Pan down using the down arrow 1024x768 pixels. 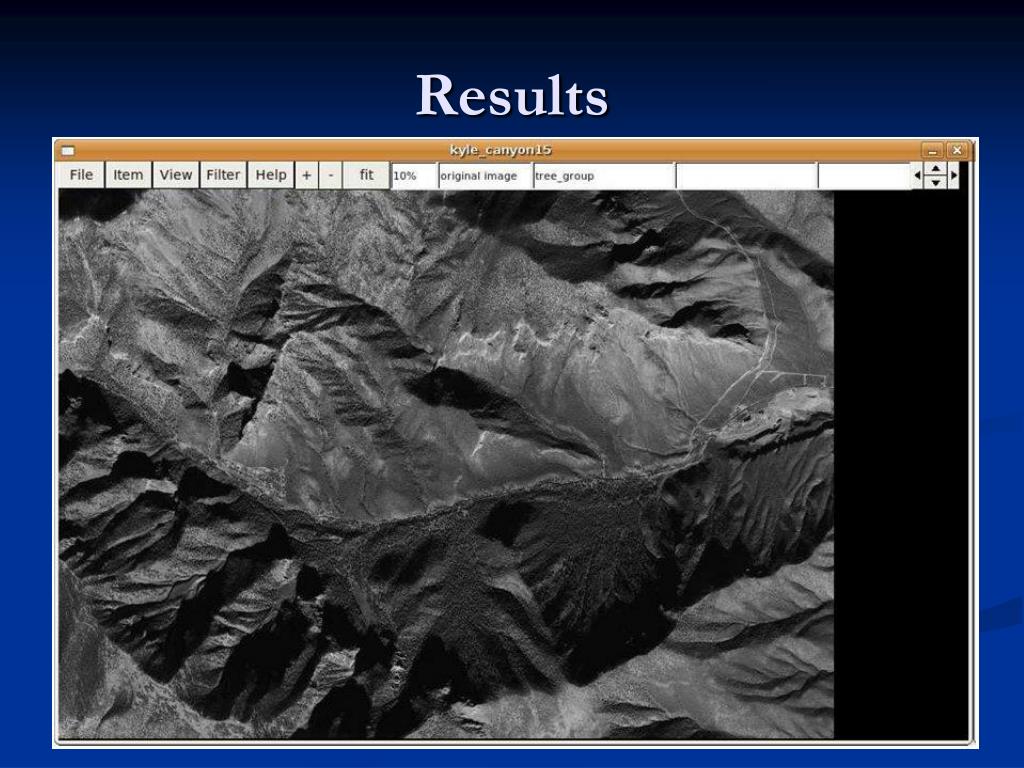click(x=936, y=182)
